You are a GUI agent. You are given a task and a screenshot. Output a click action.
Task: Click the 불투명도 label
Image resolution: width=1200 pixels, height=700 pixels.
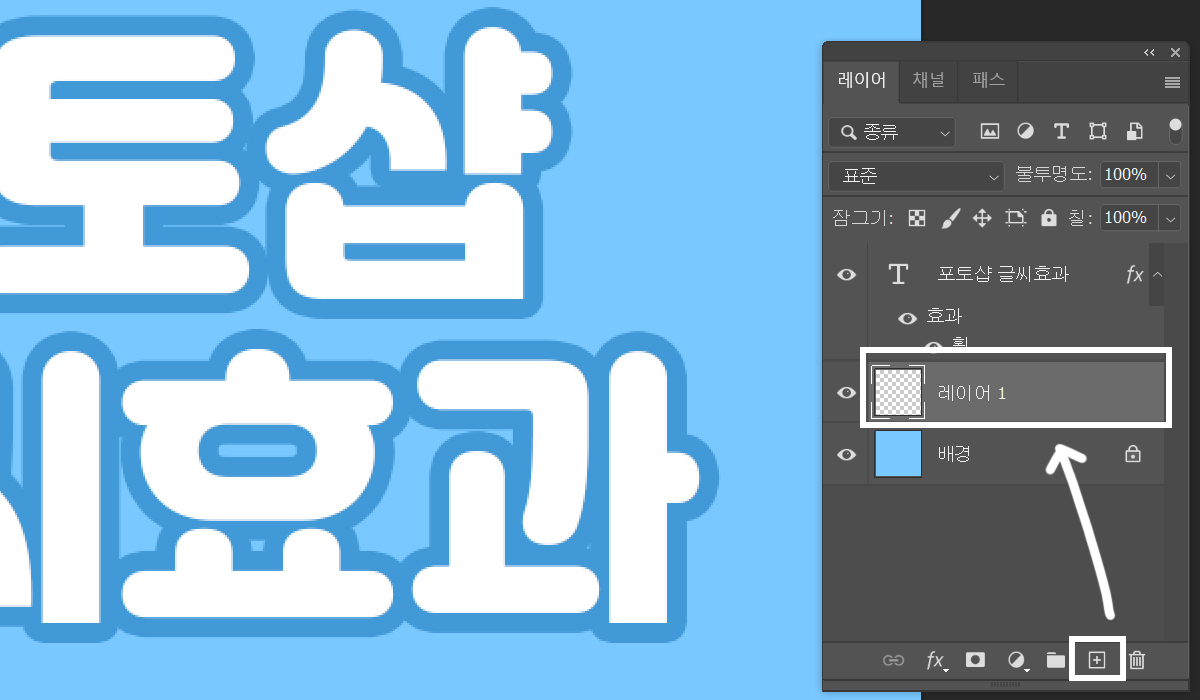tap(1055, 174)
